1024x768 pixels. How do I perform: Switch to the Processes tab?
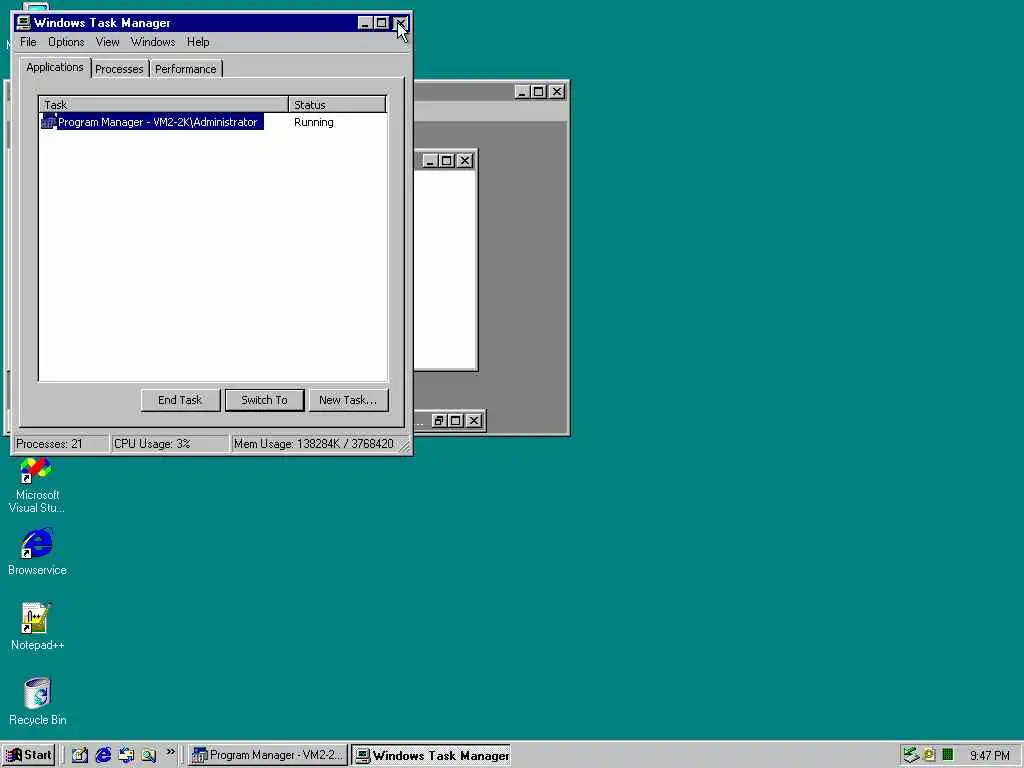point(119,69)
